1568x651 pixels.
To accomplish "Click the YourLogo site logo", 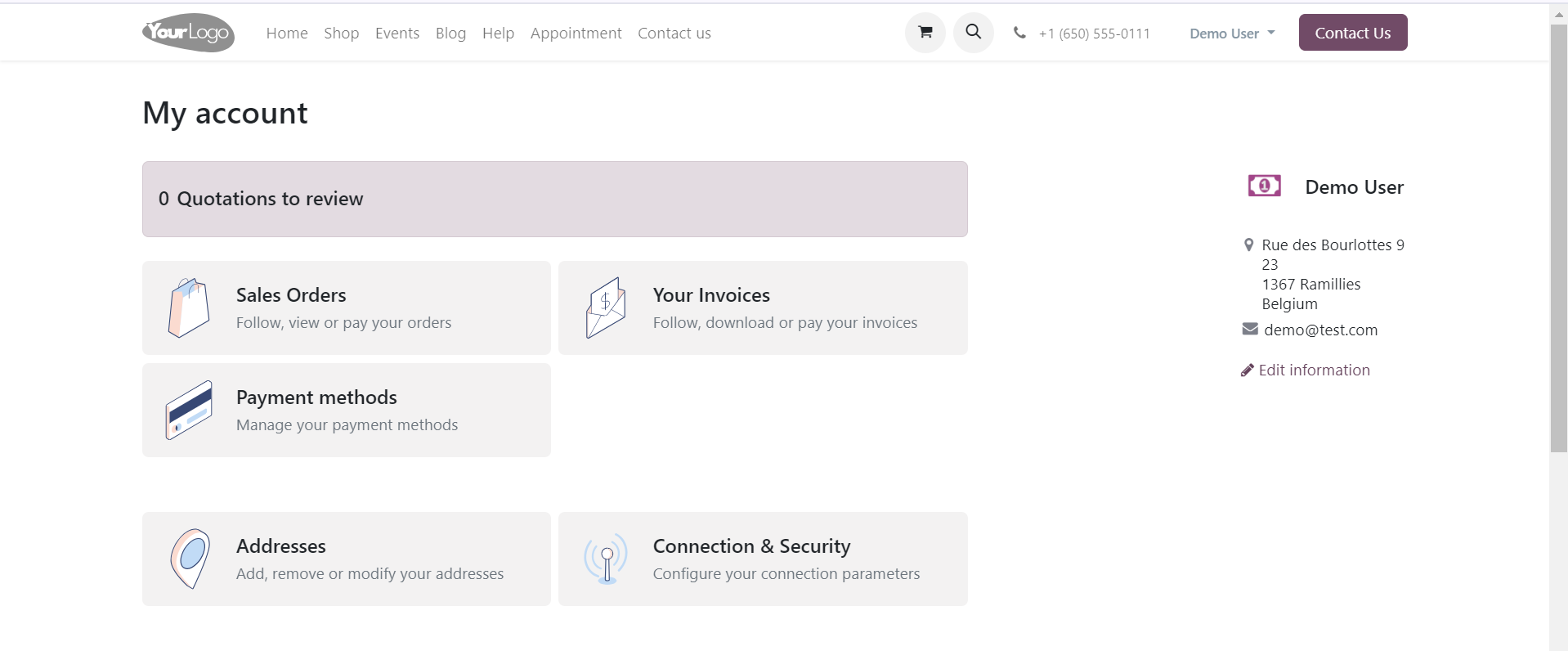I will [x=189, y=33].
